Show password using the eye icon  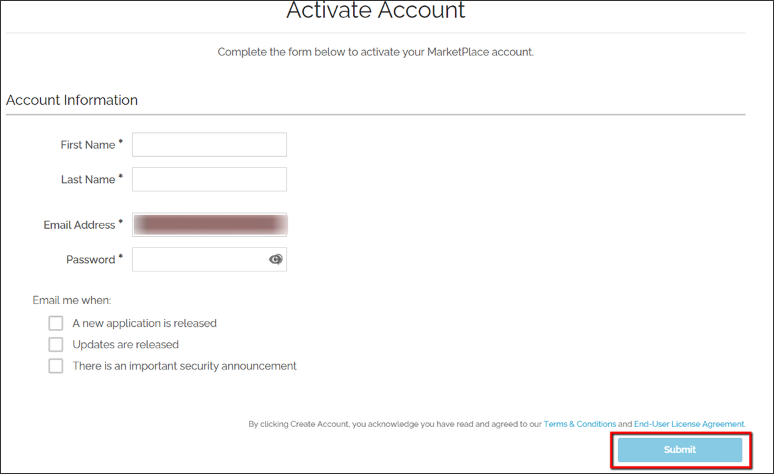(276, 260)
